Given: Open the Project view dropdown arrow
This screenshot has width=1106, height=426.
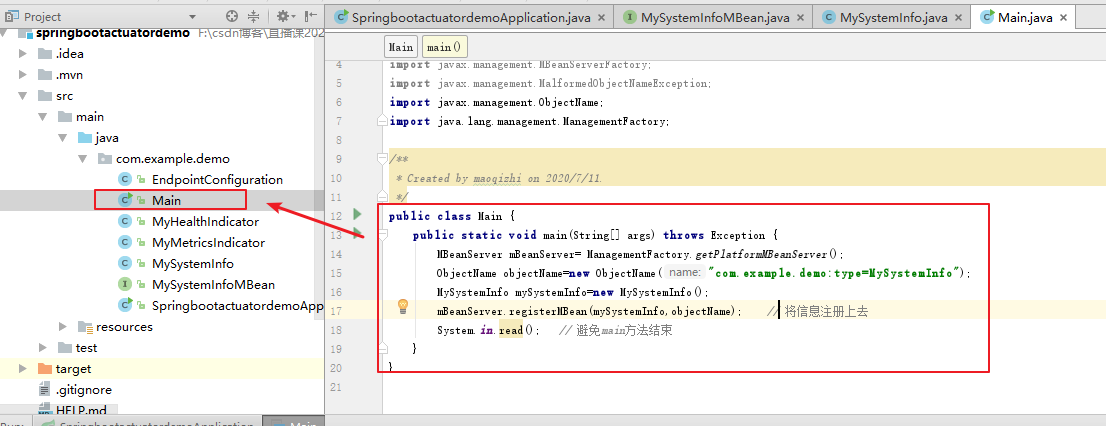Looking at the screenshot, I should pos(193,17).
